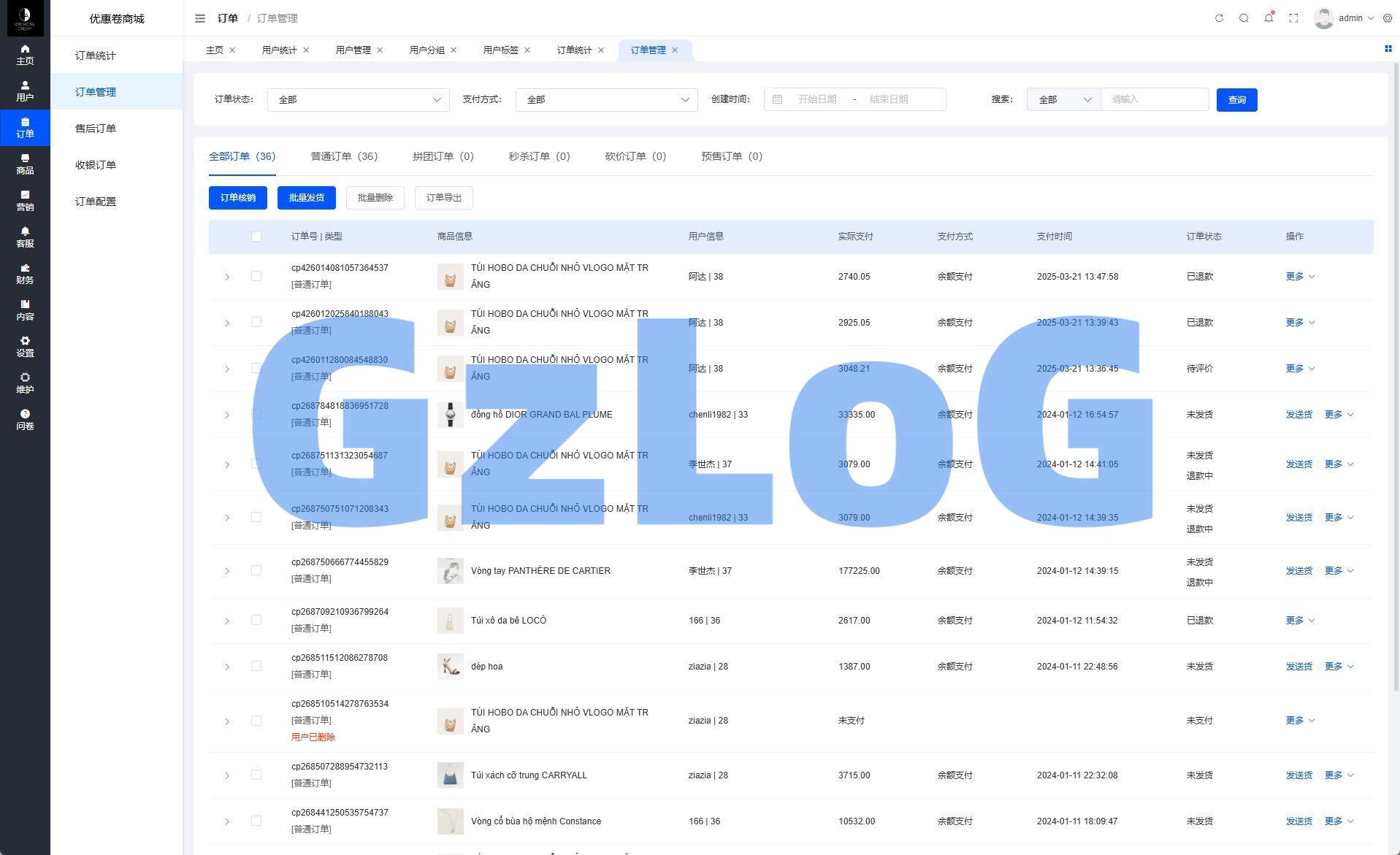Expand row of the DIOR GRAND BAL PLUME order

[x=227, y=415]
